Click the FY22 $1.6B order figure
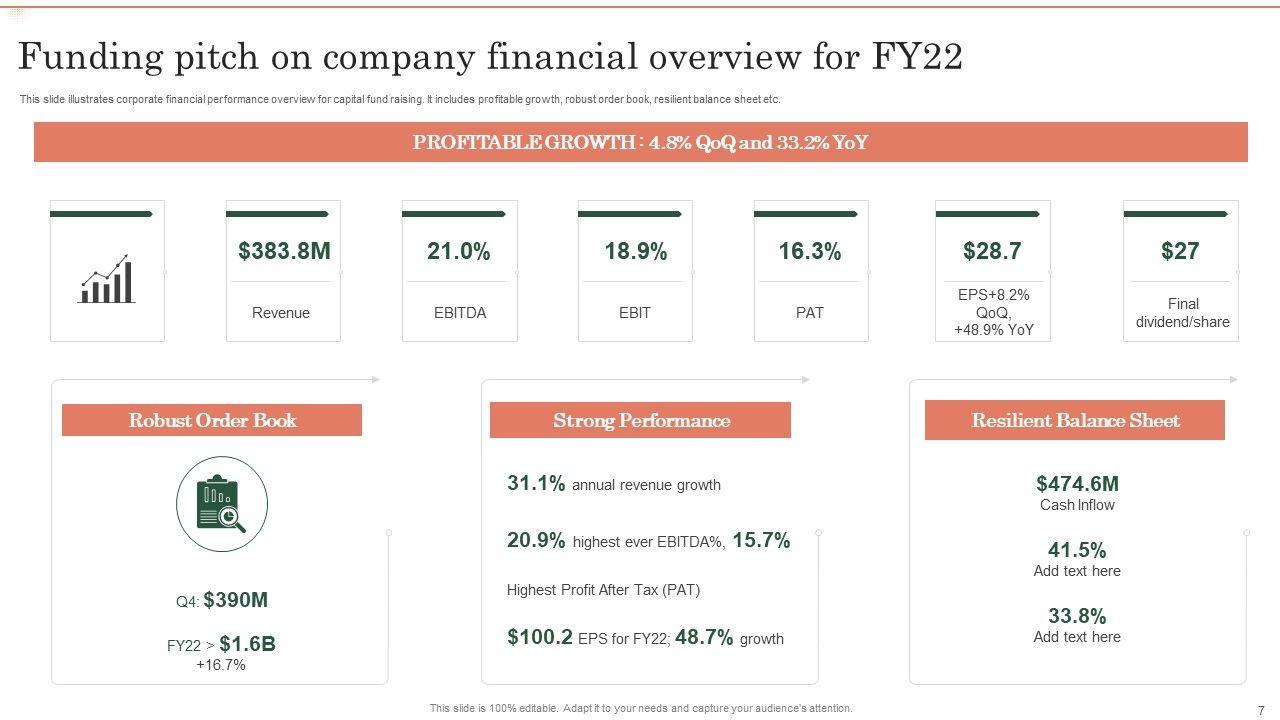1280x720 pixels. point(221,645)
